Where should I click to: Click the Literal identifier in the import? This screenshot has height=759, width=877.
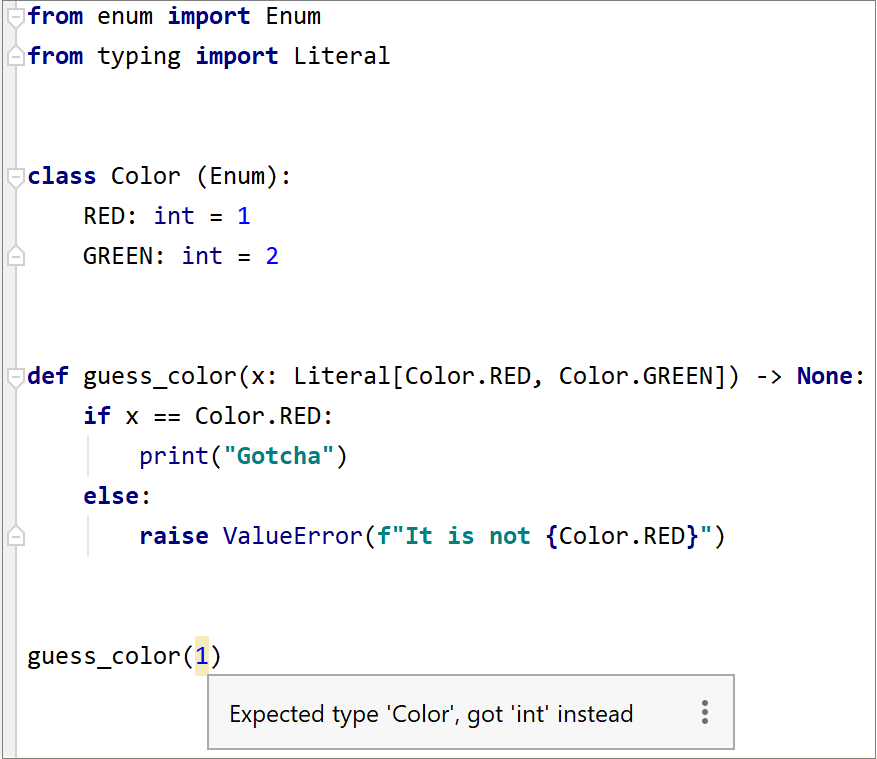pyautogui.click(x=342, y=56)
